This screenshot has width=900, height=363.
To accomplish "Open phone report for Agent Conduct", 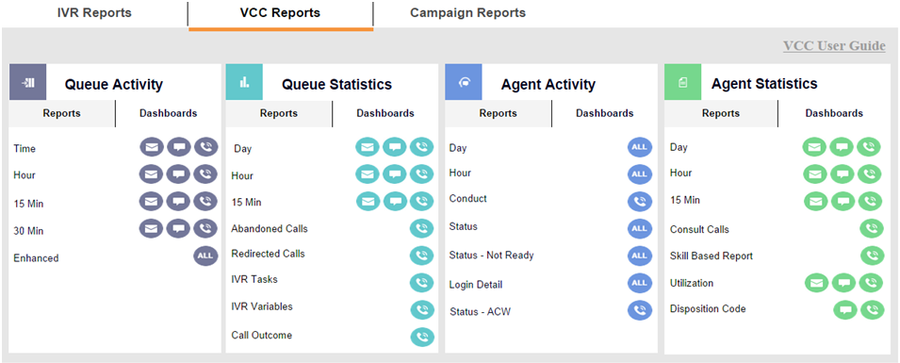I will click(x=639, y=201).
